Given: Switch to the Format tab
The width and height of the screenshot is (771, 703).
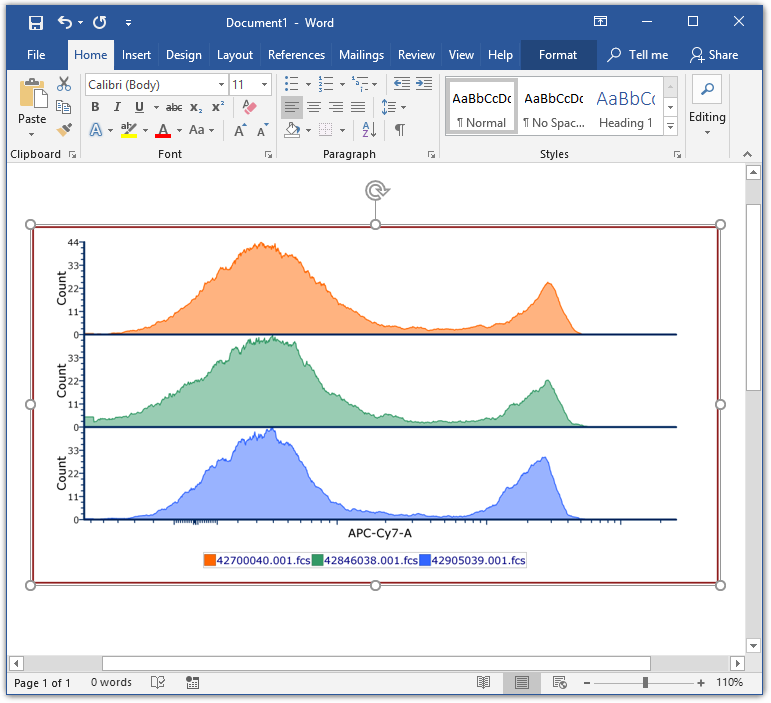Looking at the screenshot, I should click(x=557, y=55).
